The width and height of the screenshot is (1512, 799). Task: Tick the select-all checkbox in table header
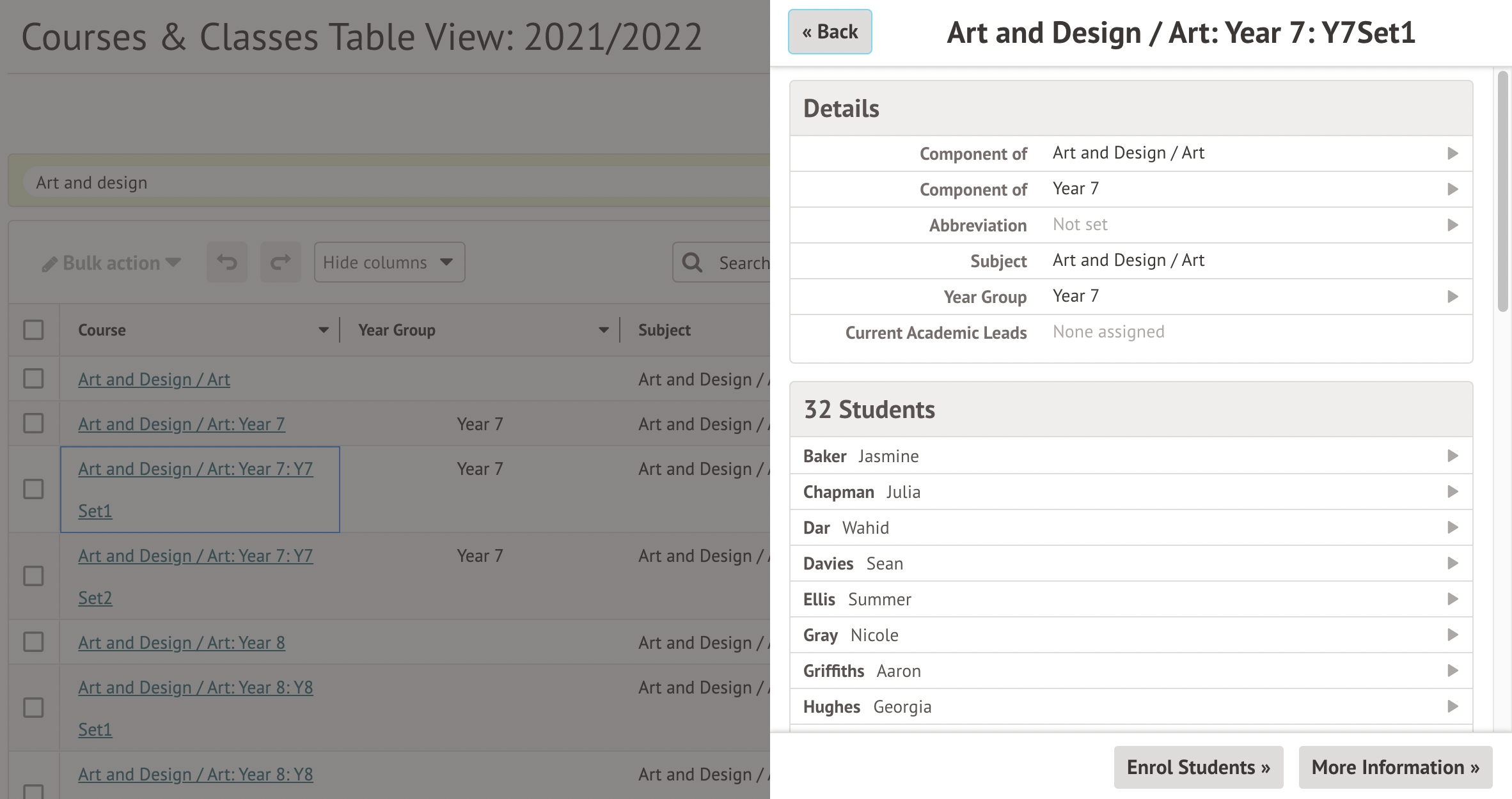(x=33, y=330)
